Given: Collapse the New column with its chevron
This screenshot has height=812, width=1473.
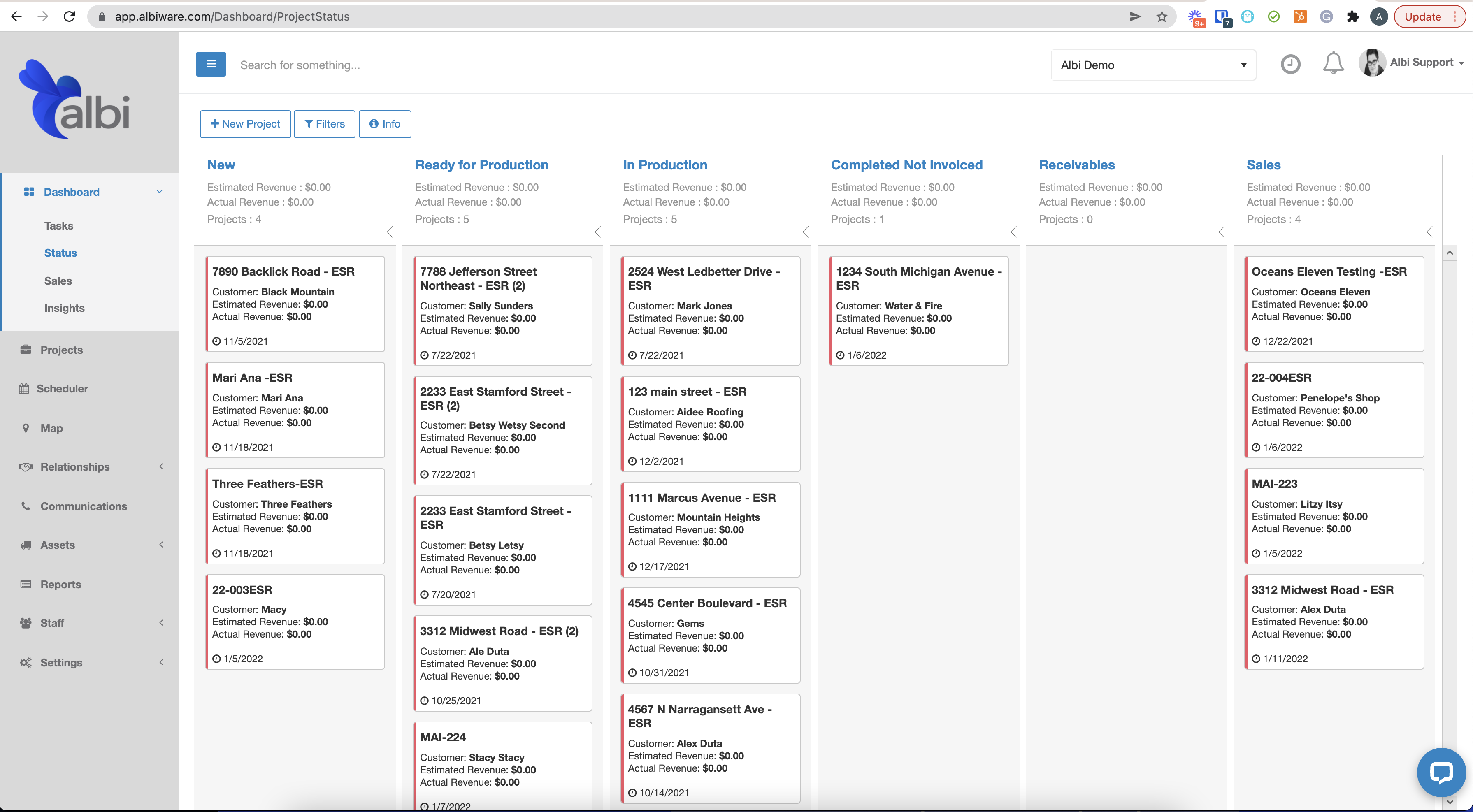Looking at the screenshot, I should pos(390,232).
